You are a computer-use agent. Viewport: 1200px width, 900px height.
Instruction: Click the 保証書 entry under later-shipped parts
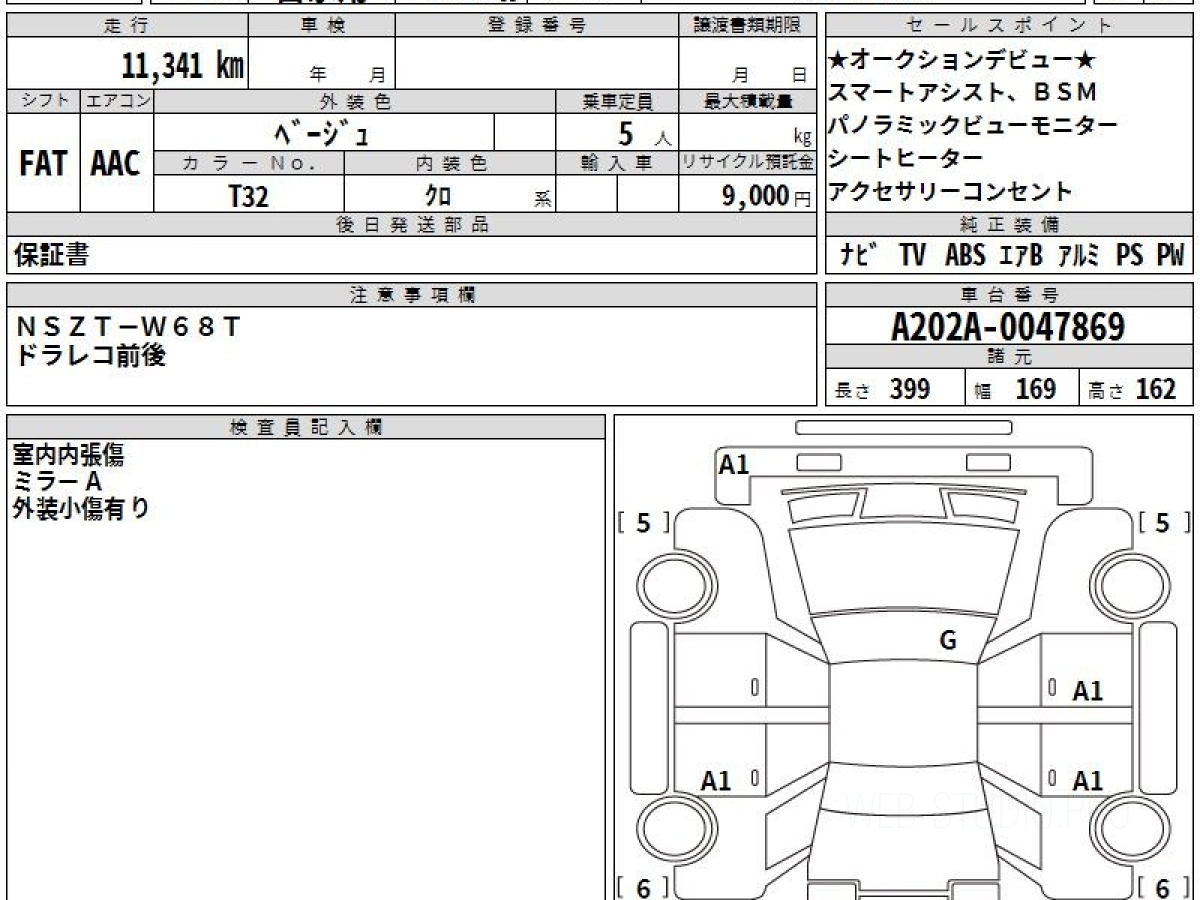pos(52,256)
